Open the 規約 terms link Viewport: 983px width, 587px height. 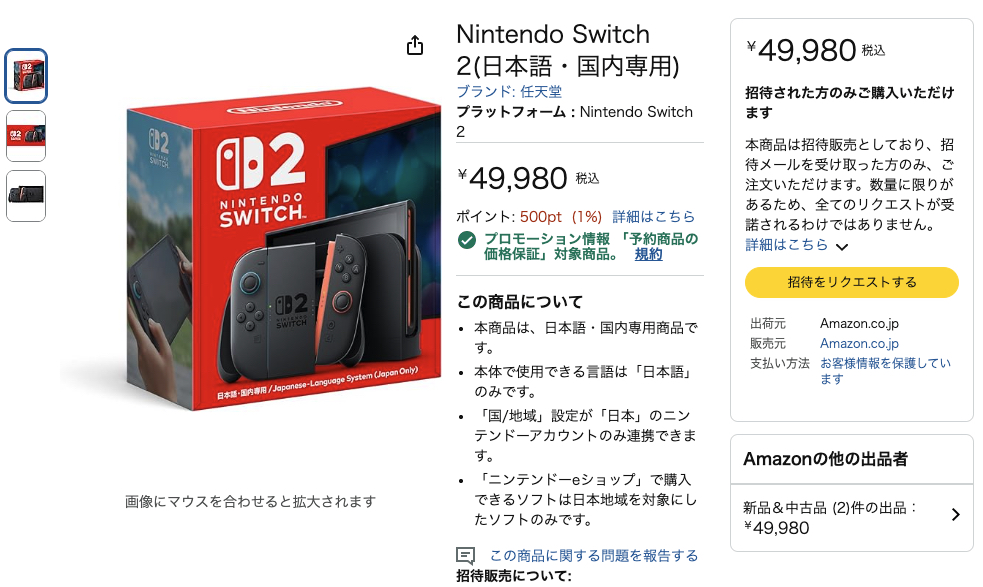click(x=648, y=255)
